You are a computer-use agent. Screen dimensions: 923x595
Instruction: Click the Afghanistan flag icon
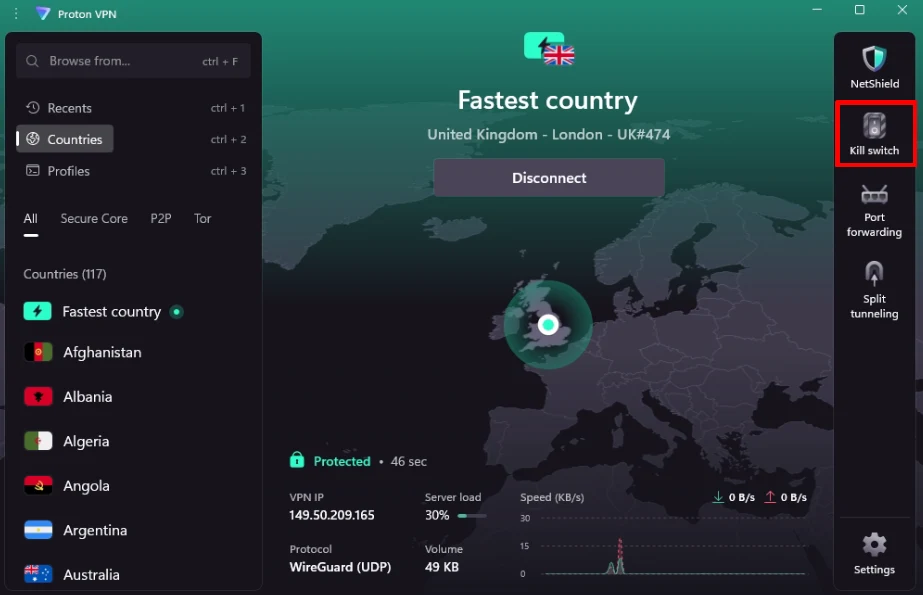(x=38, y=352)
